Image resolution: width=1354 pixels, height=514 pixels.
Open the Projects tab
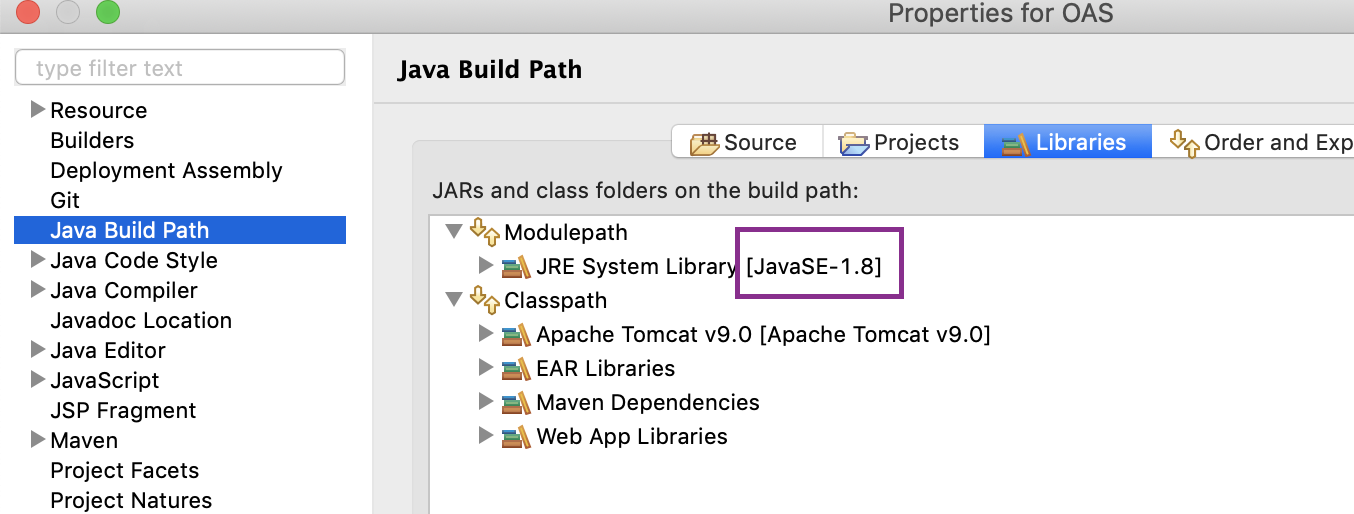tap(902, 143)
